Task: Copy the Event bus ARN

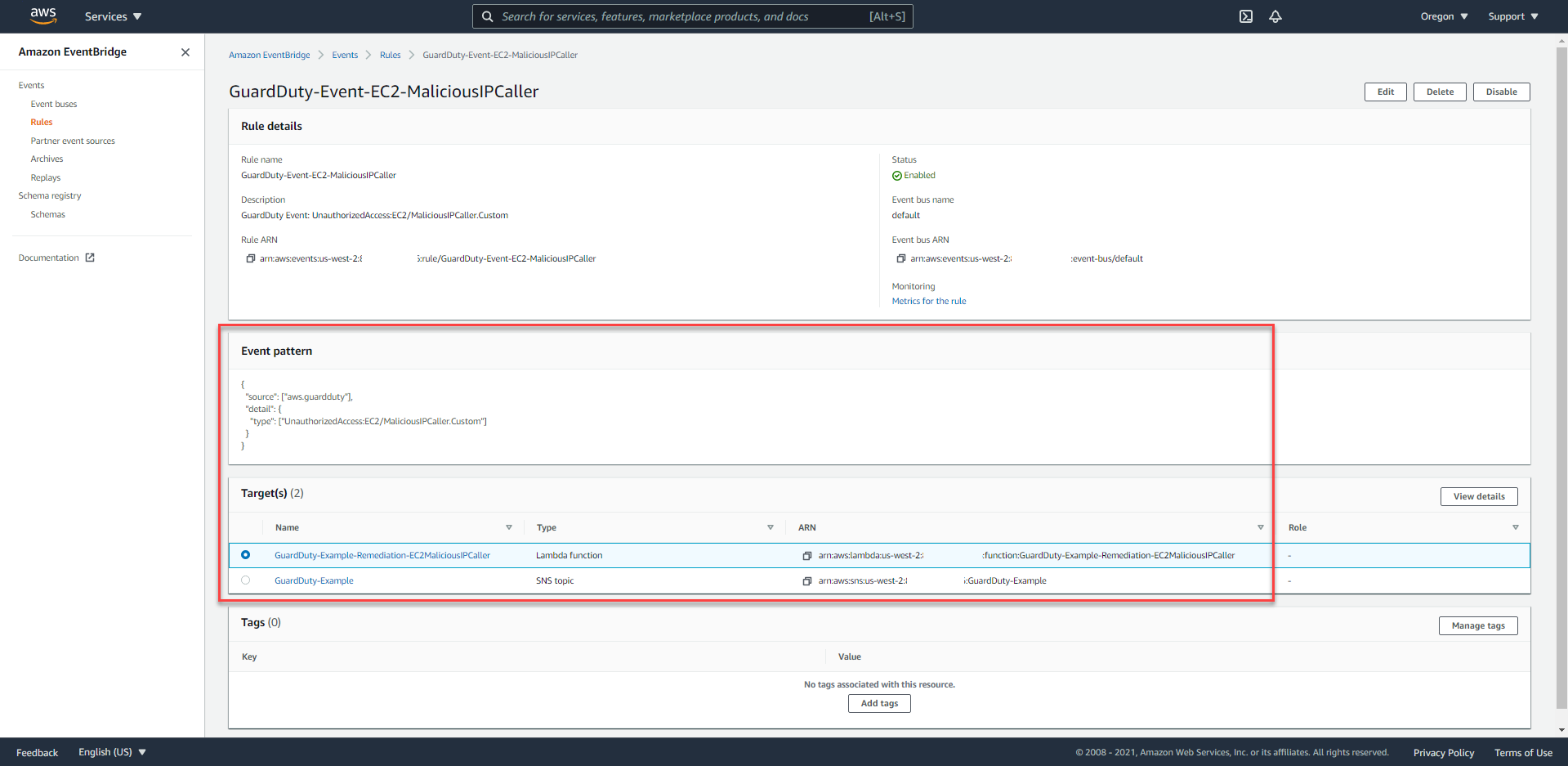Action: (901, 258)
